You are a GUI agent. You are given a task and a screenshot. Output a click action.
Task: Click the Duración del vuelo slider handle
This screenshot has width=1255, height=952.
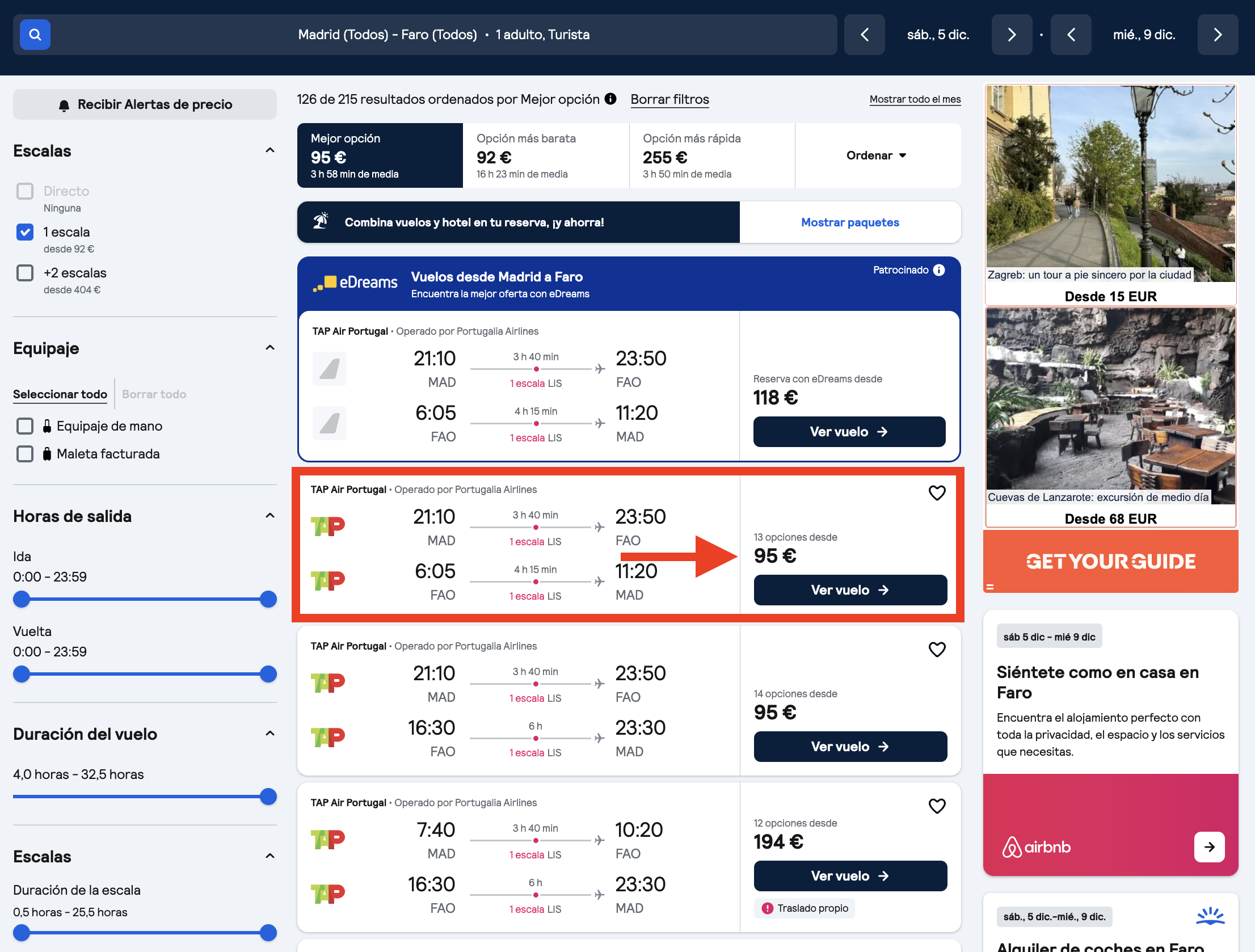pos(268,797)
